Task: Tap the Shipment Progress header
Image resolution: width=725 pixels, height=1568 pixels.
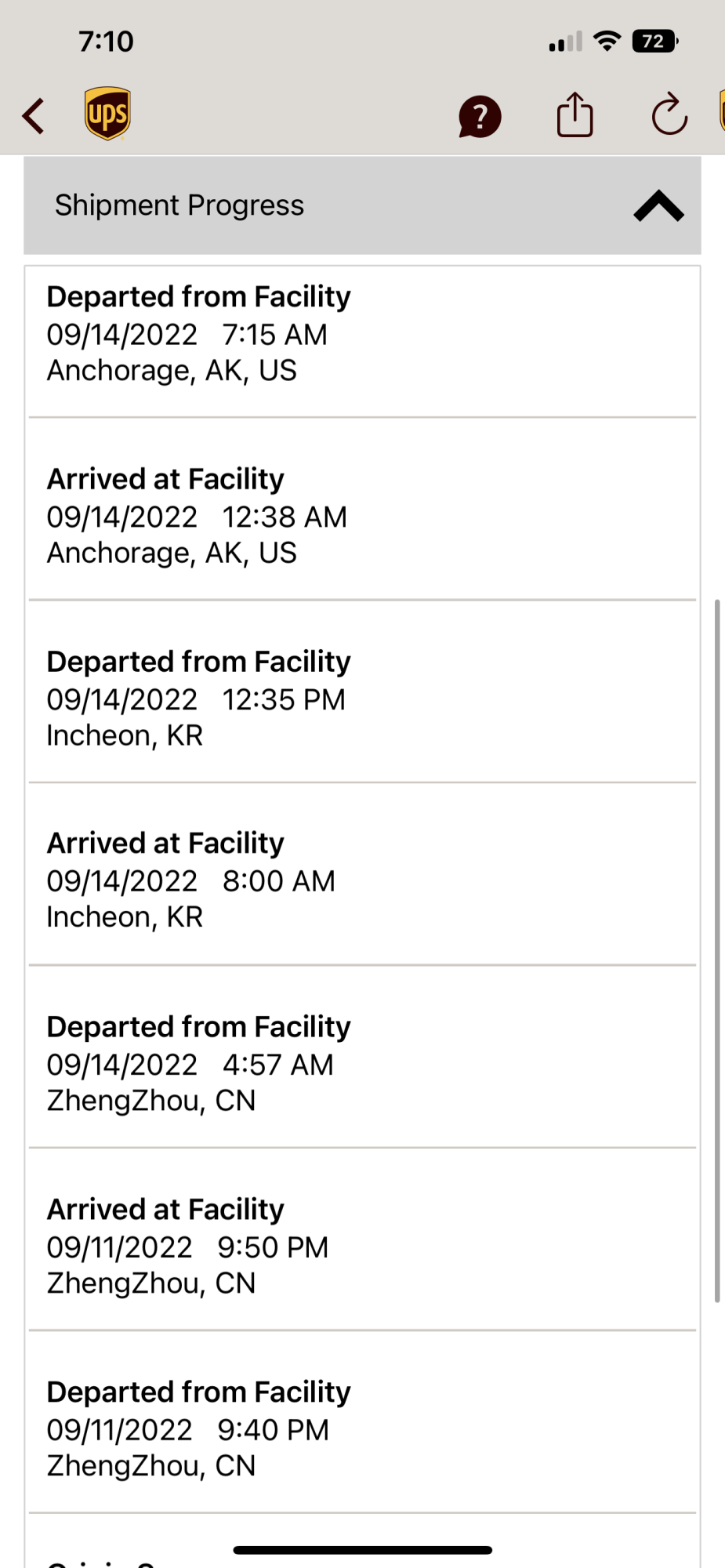Action: [180, 205]
